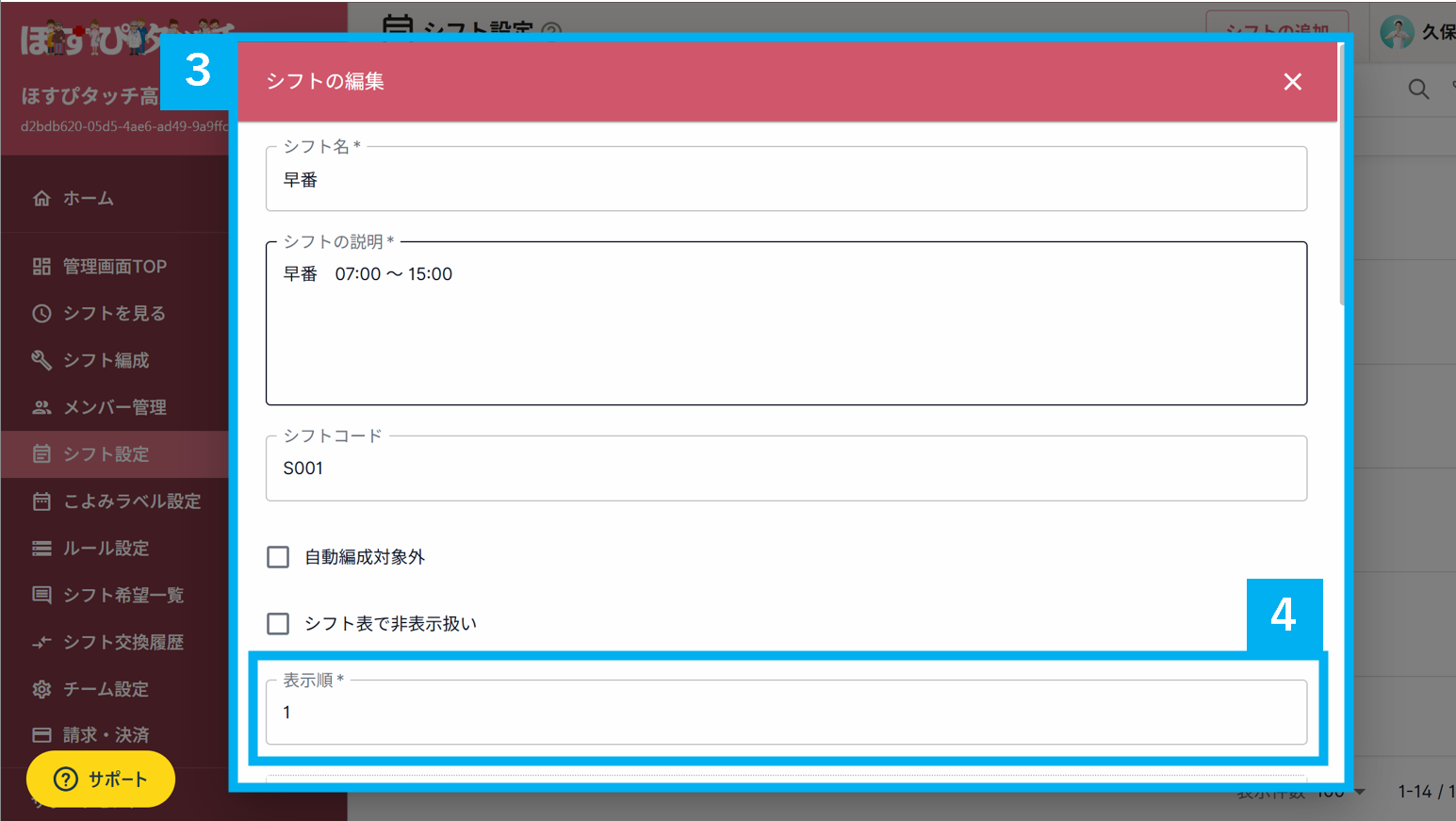This screenshot has width=1456, height=821.
Task: Click the yellow サポート button
Action: point(100,780)
